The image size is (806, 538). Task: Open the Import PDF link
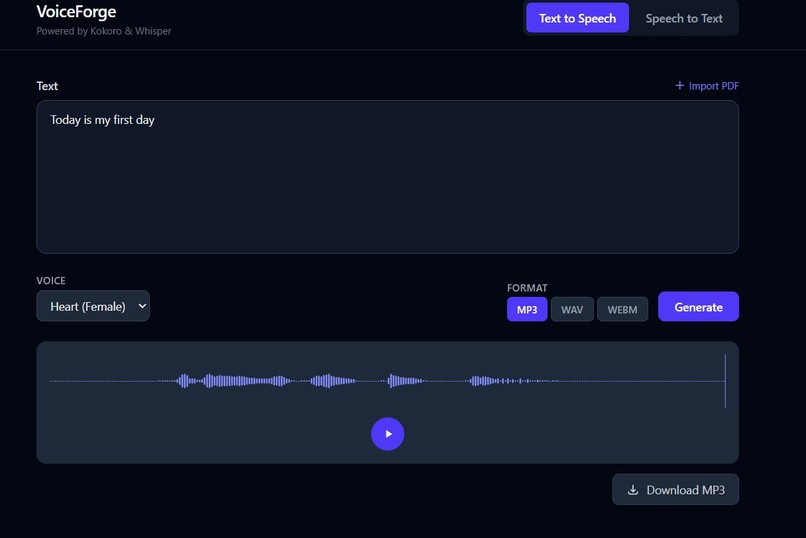pyautogui.click(x=707, y=86)
